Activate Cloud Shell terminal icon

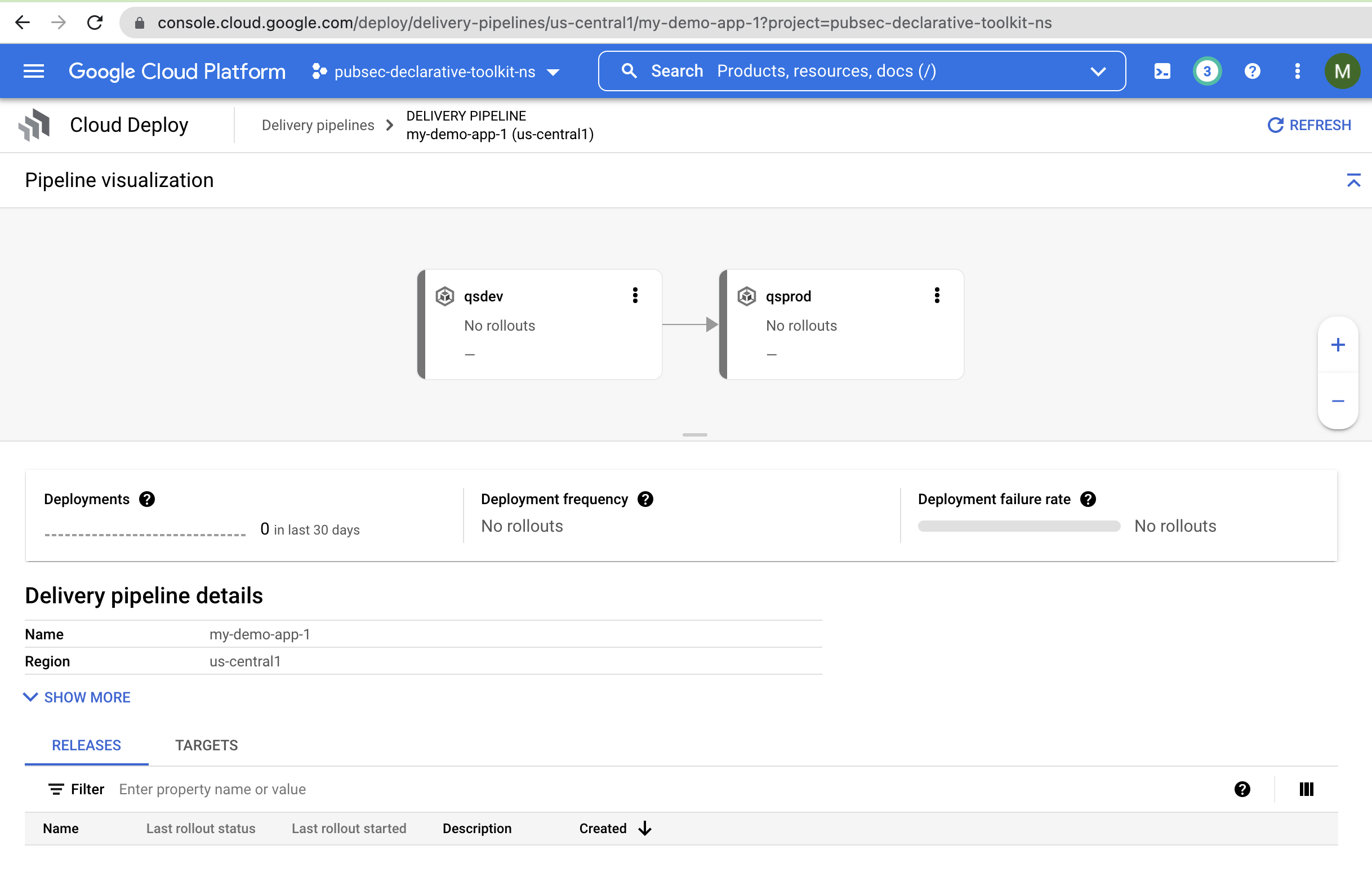click(1161, 72)
